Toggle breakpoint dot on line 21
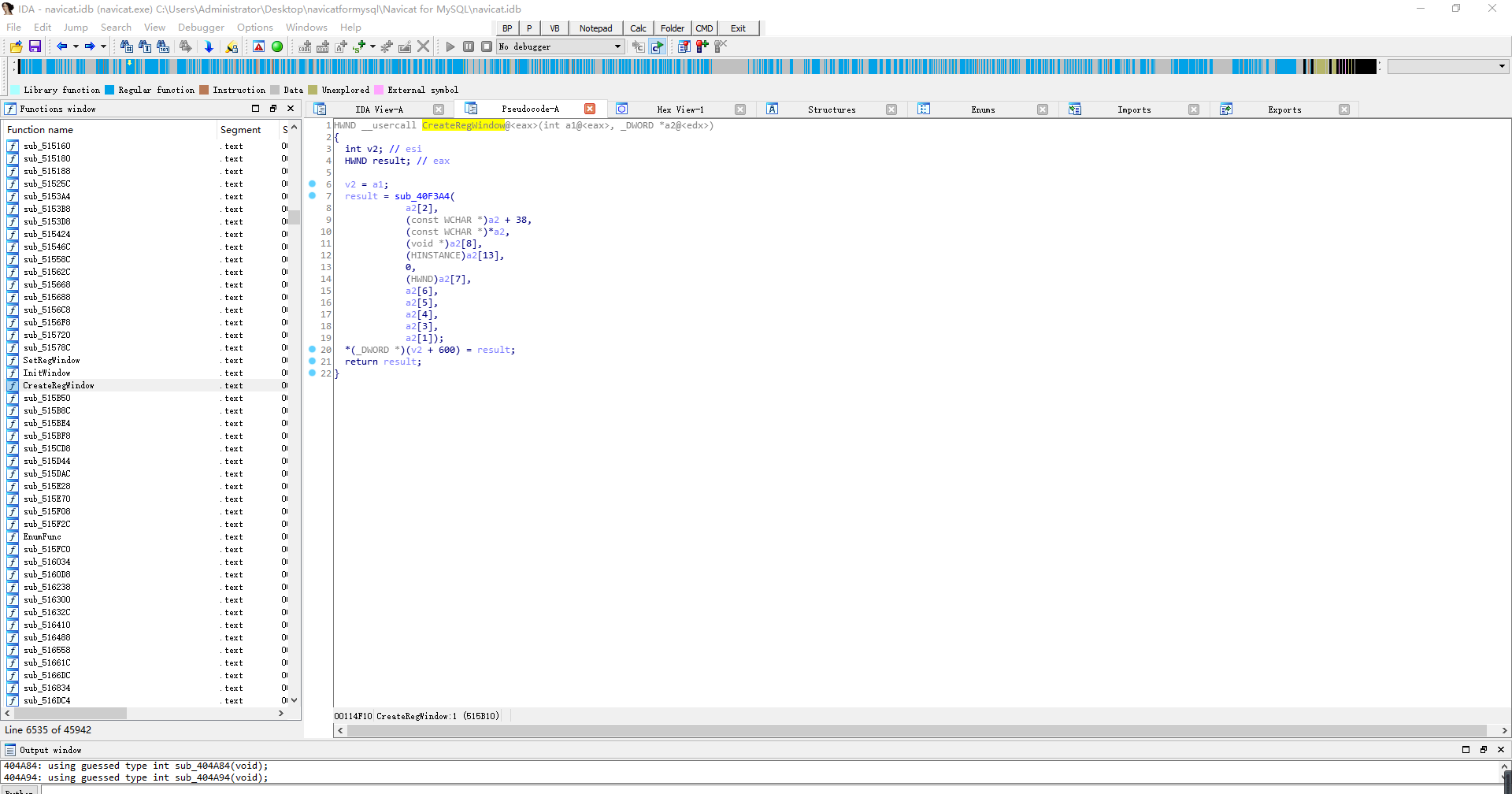This screenshot has width=1512, height=794. click(x=313, y=362)
